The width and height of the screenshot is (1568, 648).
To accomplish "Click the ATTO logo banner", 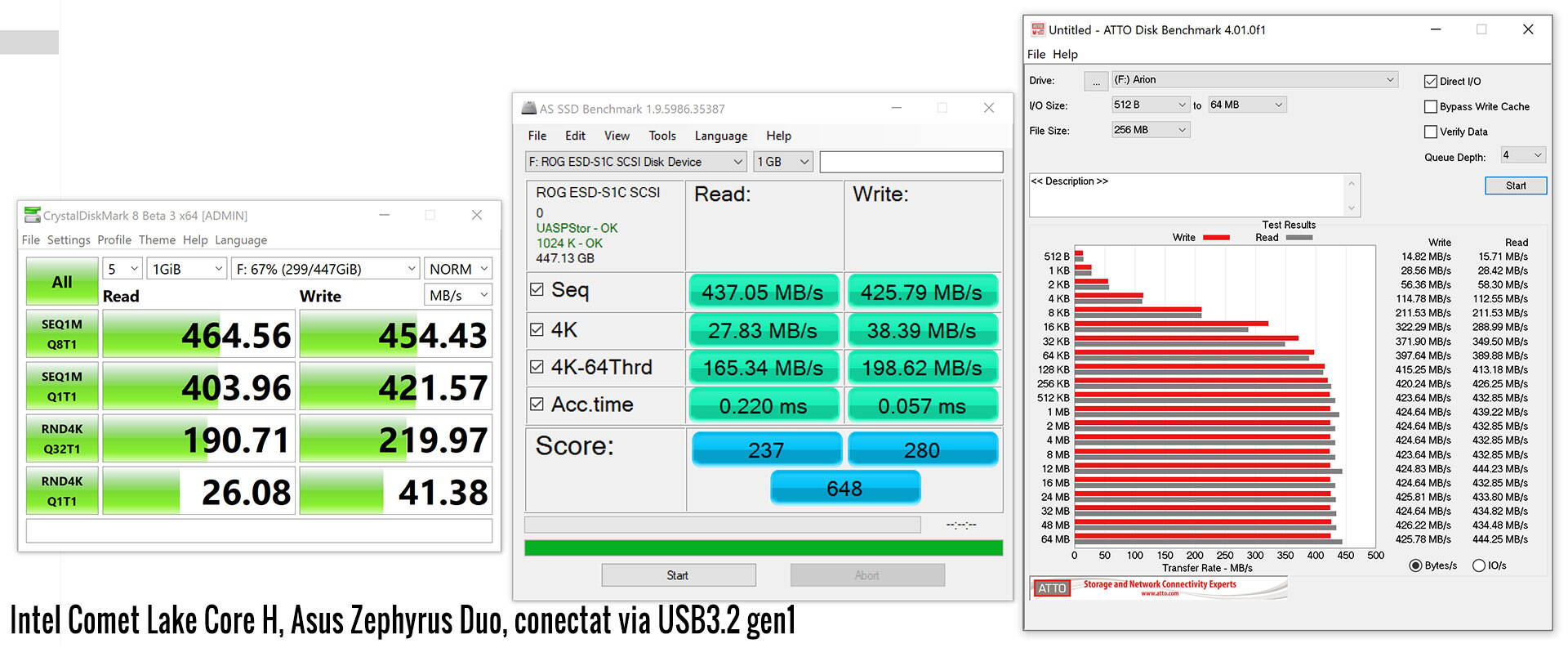I will pos(1158,588).
